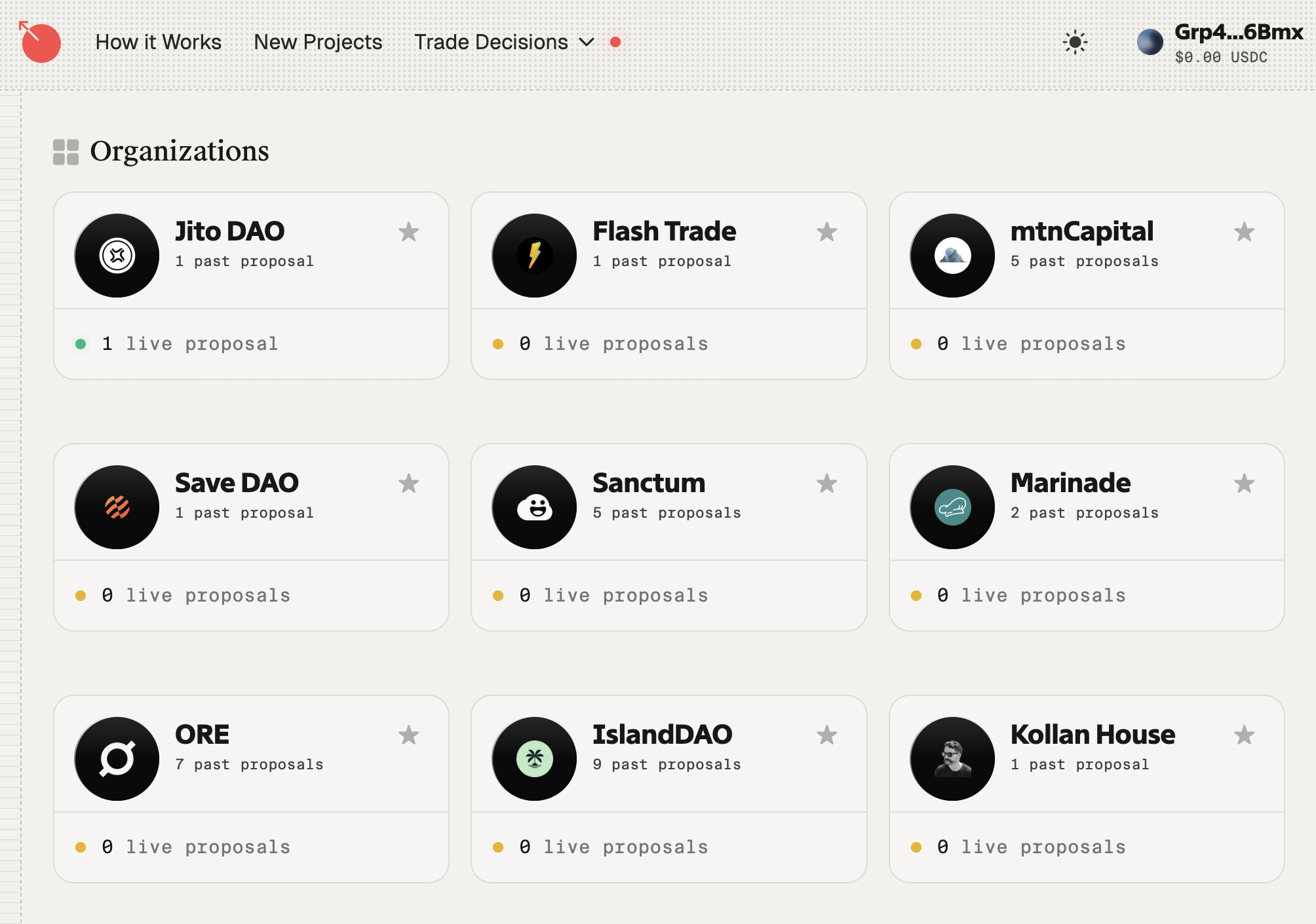This screenshot has height=924, width=1316.
Task: Select the Marinade chef-hat logo icon
Action: click(x=951, y=506)
